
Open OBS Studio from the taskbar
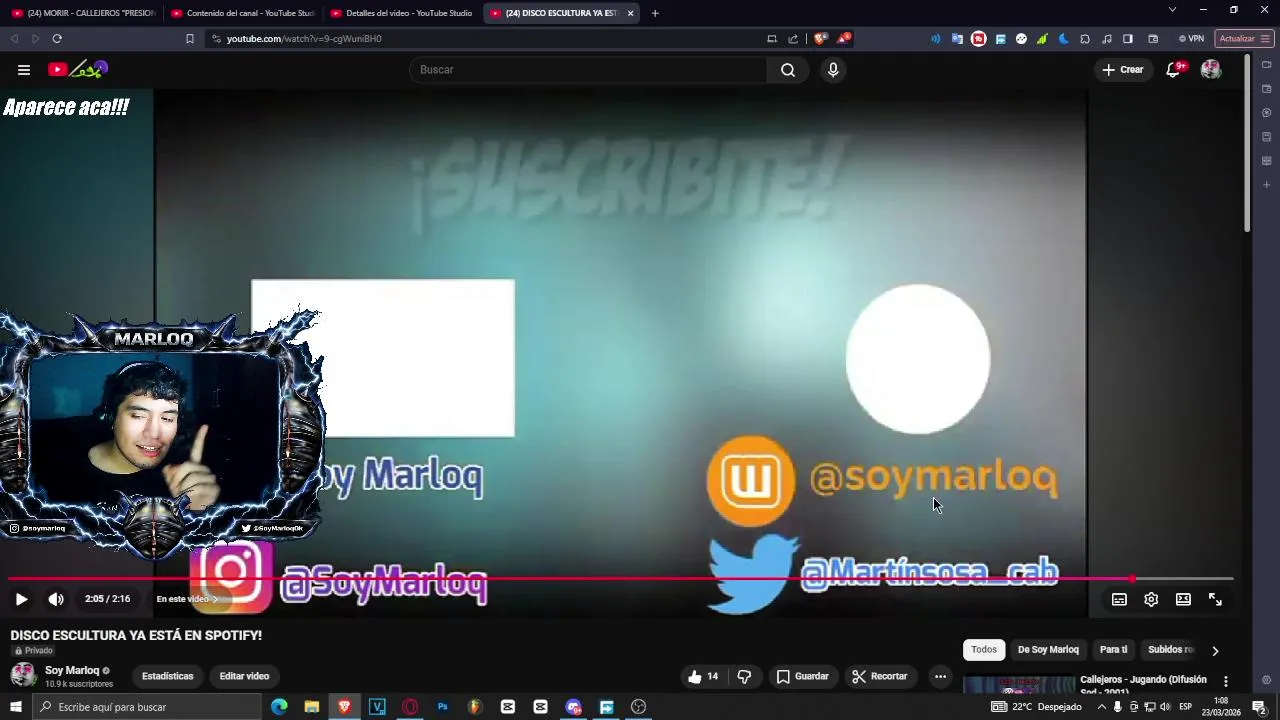[x=639, y=707]
